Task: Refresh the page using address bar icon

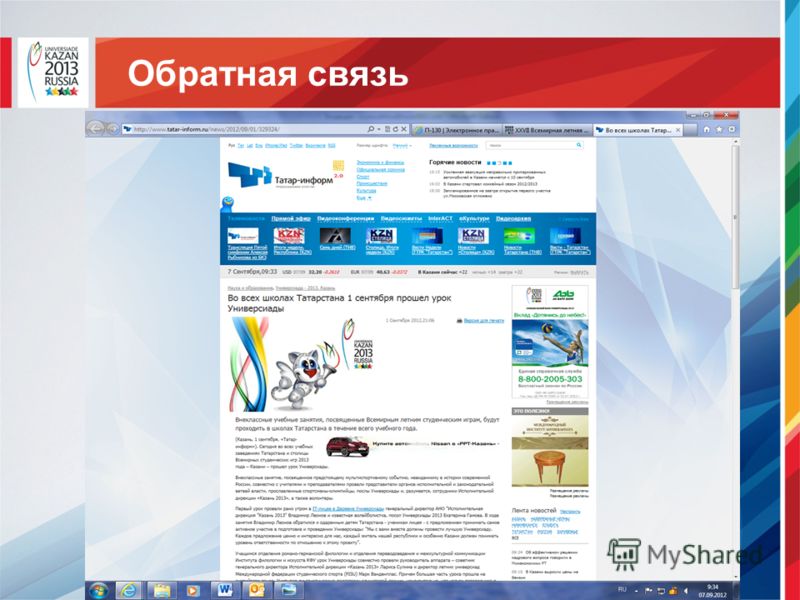Action: 395,130
